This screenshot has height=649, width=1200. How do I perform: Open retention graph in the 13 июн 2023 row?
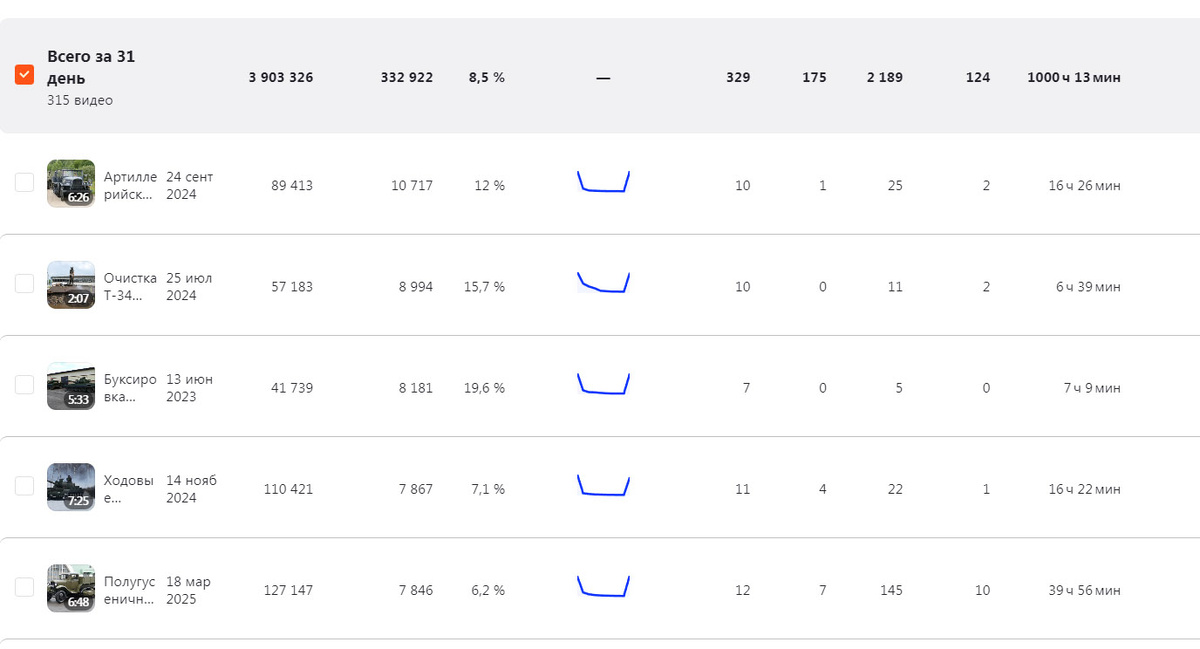point(603,384)
